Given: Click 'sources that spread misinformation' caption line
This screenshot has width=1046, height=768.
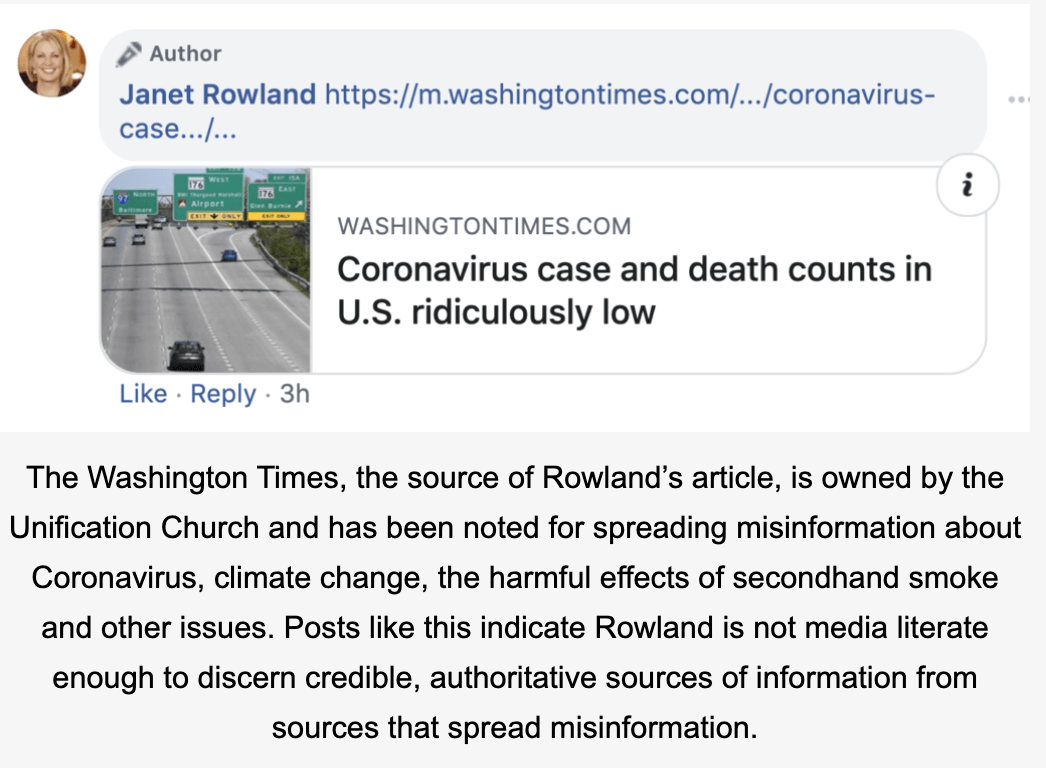Looking at the screenshot, I should (x=514, y=727).
